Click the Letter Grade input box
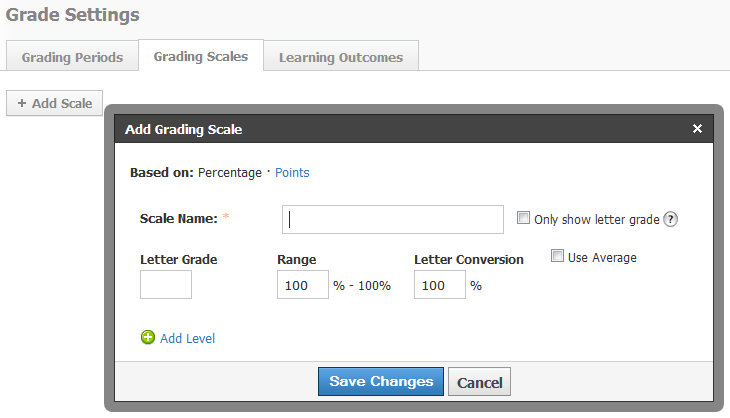This screenshot has height=418, width=730. [x=166, y=285]
